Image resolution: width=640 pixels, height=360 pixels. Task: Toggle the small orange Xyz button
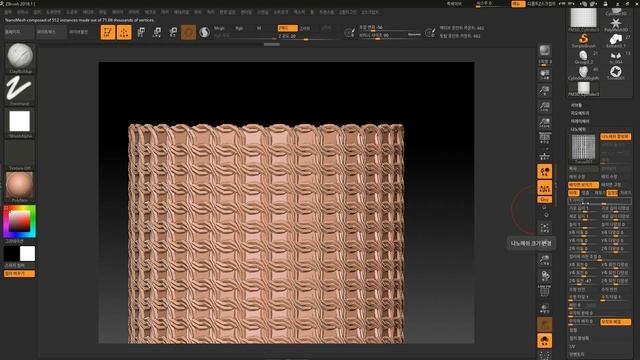[544, 200]
